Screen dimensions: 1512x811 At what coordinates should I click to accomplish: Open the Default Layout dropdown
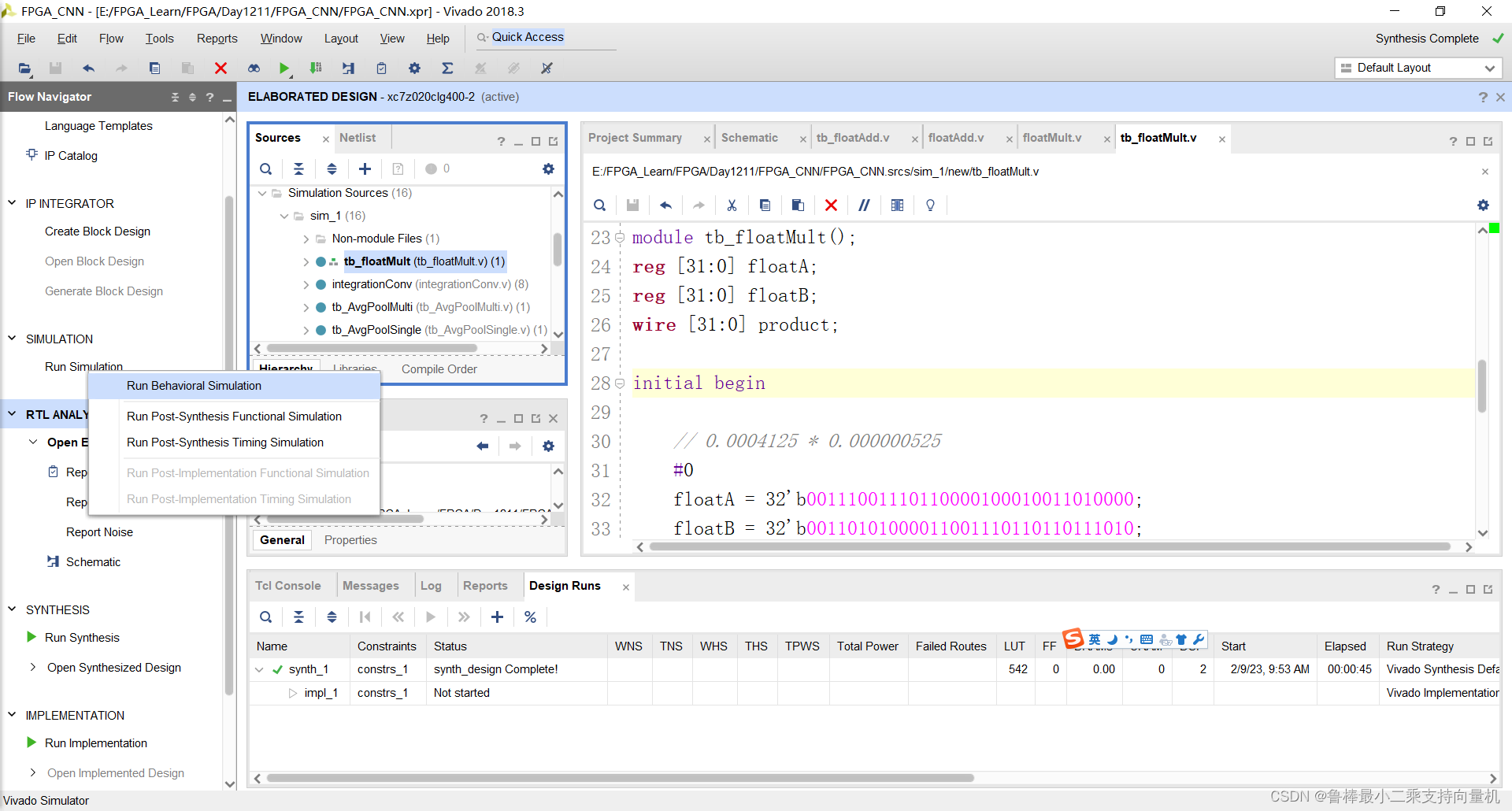(x=1418, y=68)
